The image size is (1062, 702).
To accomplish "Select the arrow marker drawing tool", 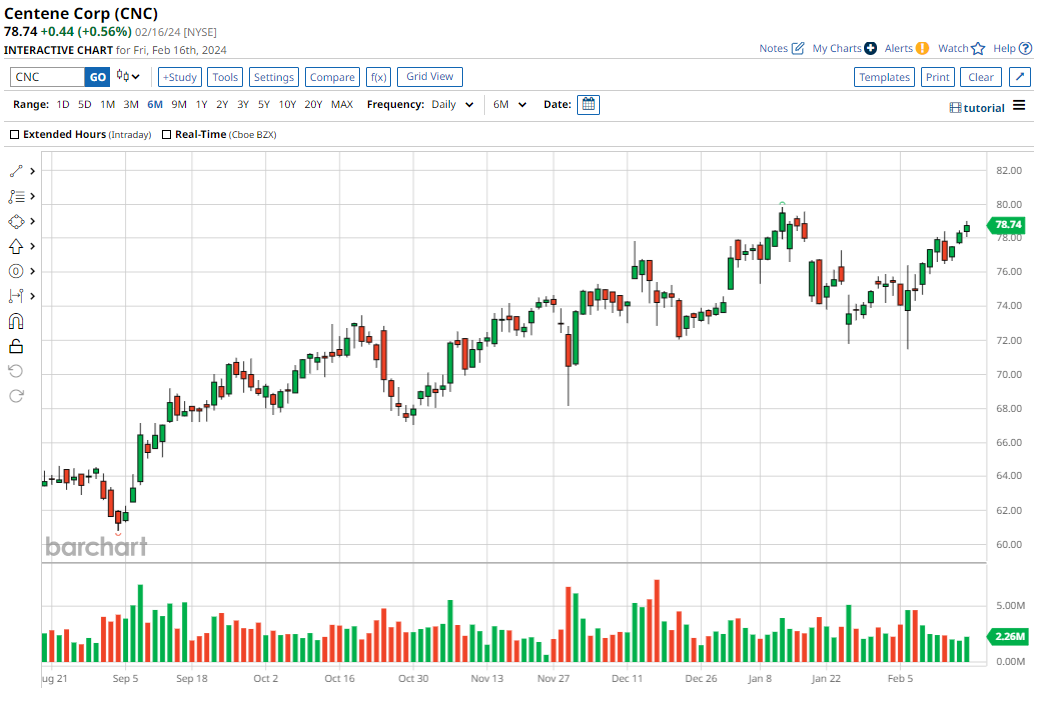I will coord(16,247).
